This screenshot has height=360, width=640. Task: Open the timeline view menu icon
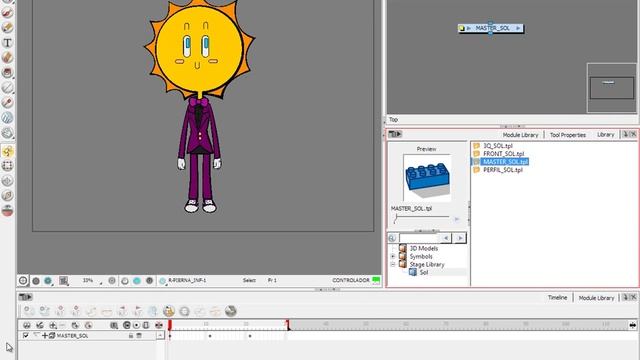point(26,297)
